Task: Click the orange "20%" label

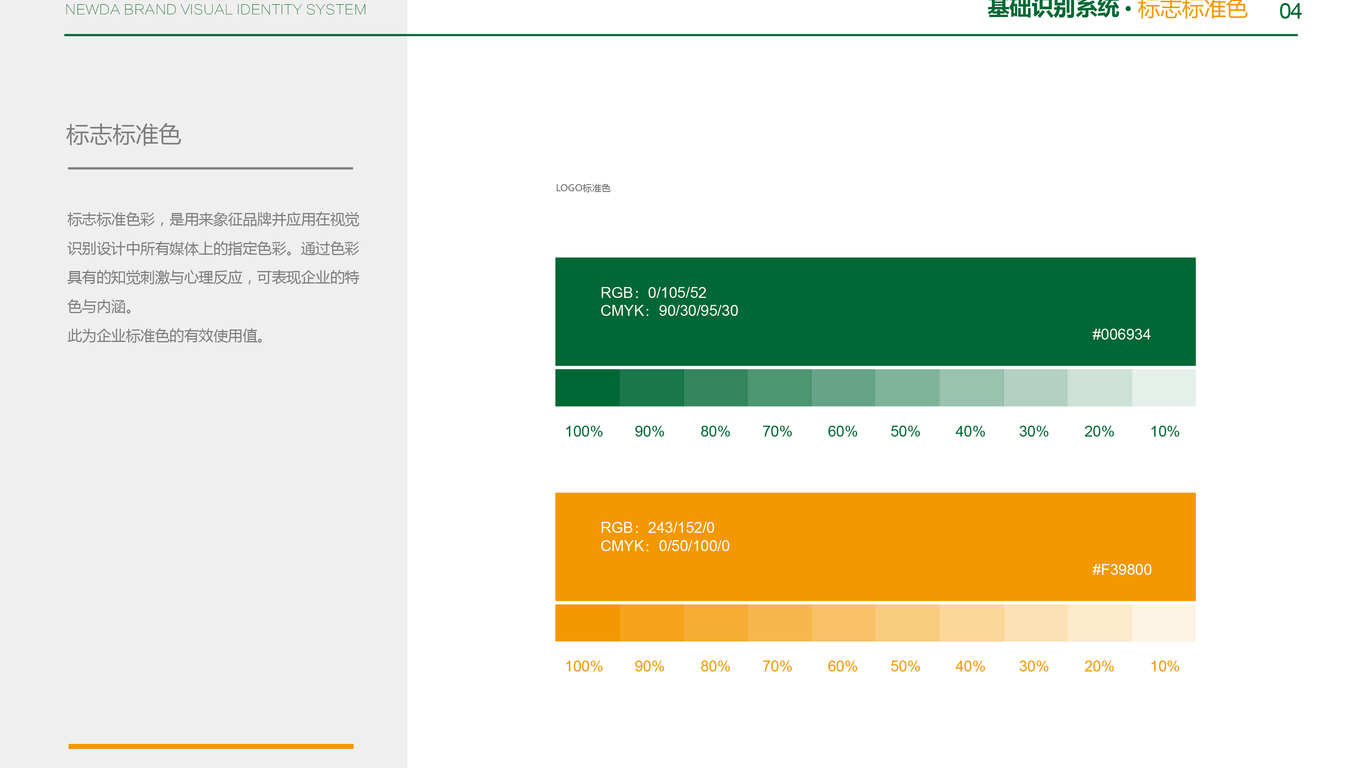Action: click(1099, 667)
